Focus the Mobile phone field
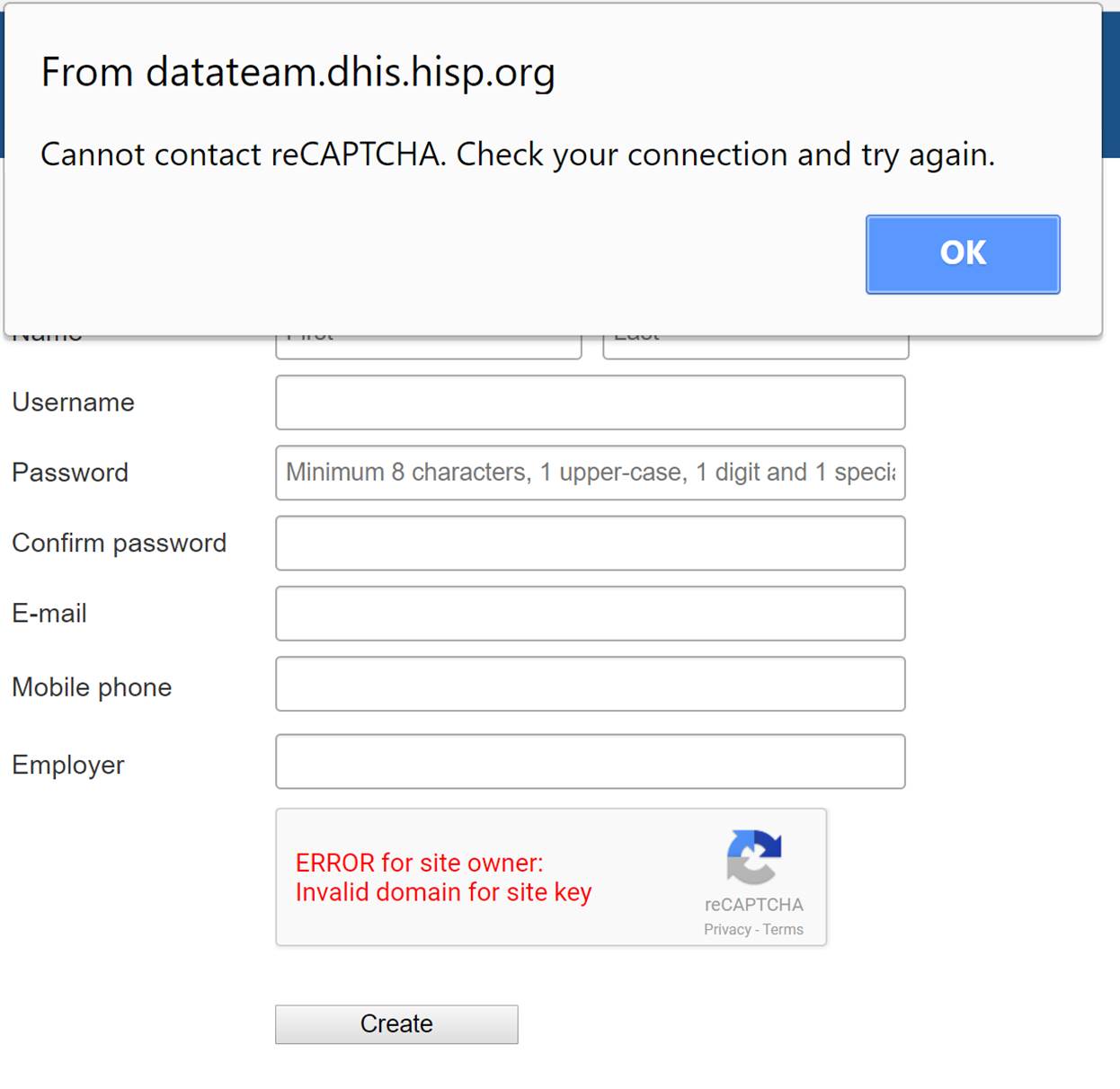The width and height of the screenshot is (1120, 1089). (x=590, y=684)
